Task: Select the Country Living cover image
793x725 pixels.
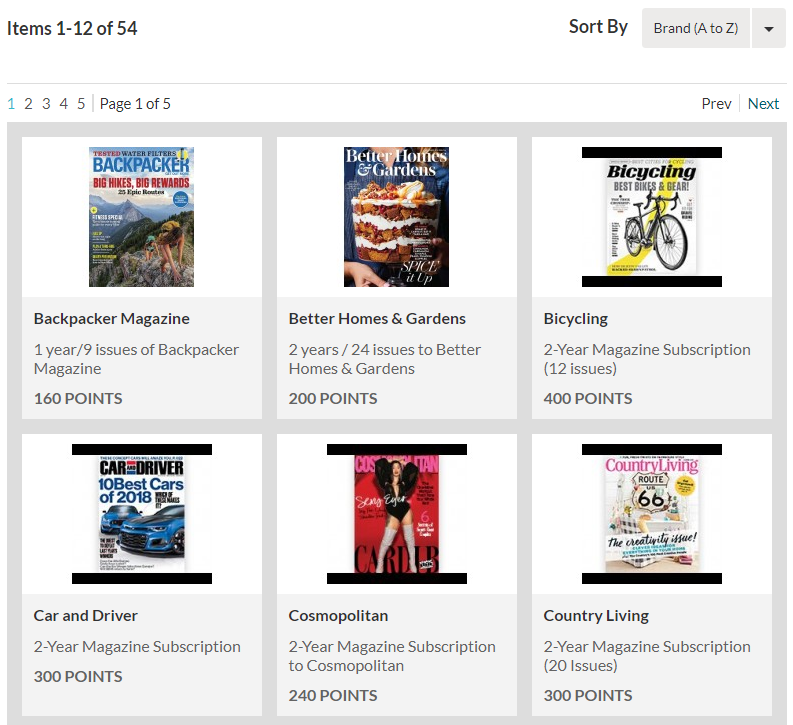Action: pos(652,514)
